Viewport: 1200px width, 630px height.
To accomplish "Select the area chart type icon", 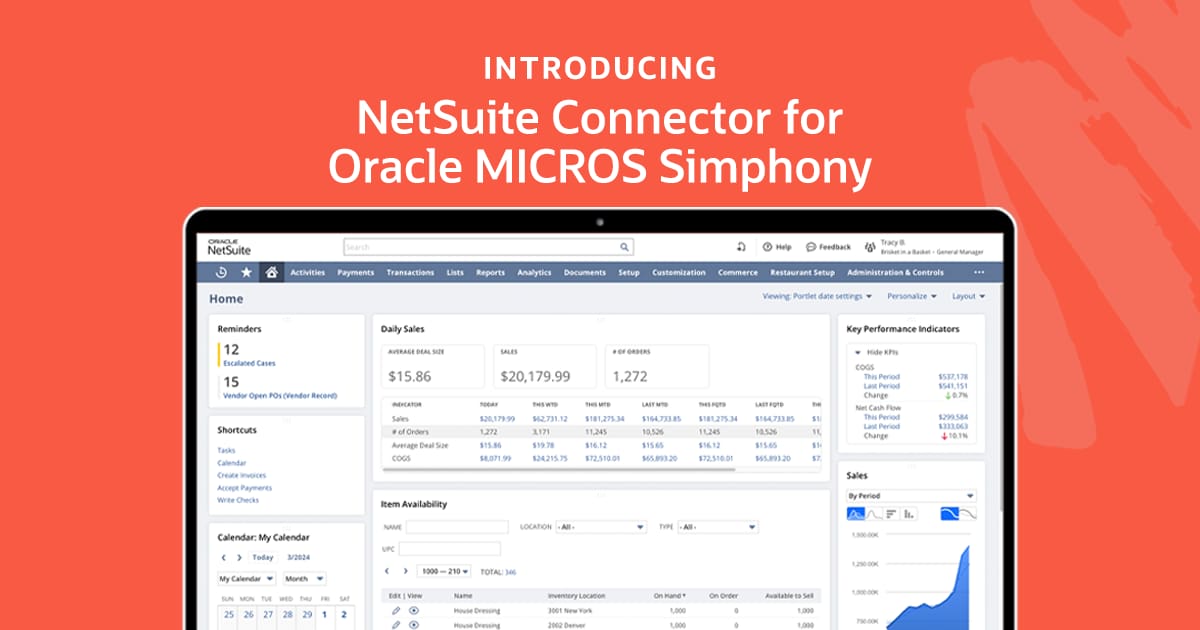I will coord(856,513).
